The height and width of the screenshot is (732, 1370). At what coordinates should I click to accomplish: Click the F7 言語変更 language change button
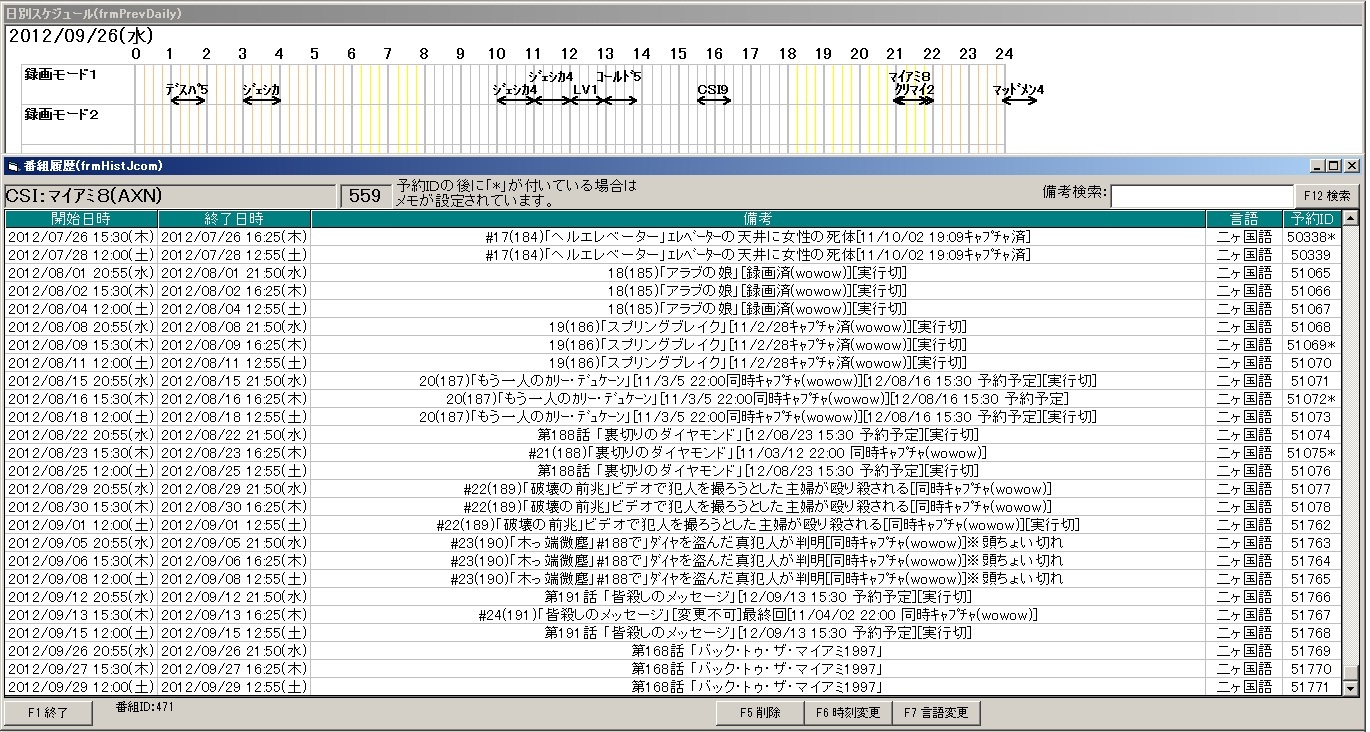(936, 713)
